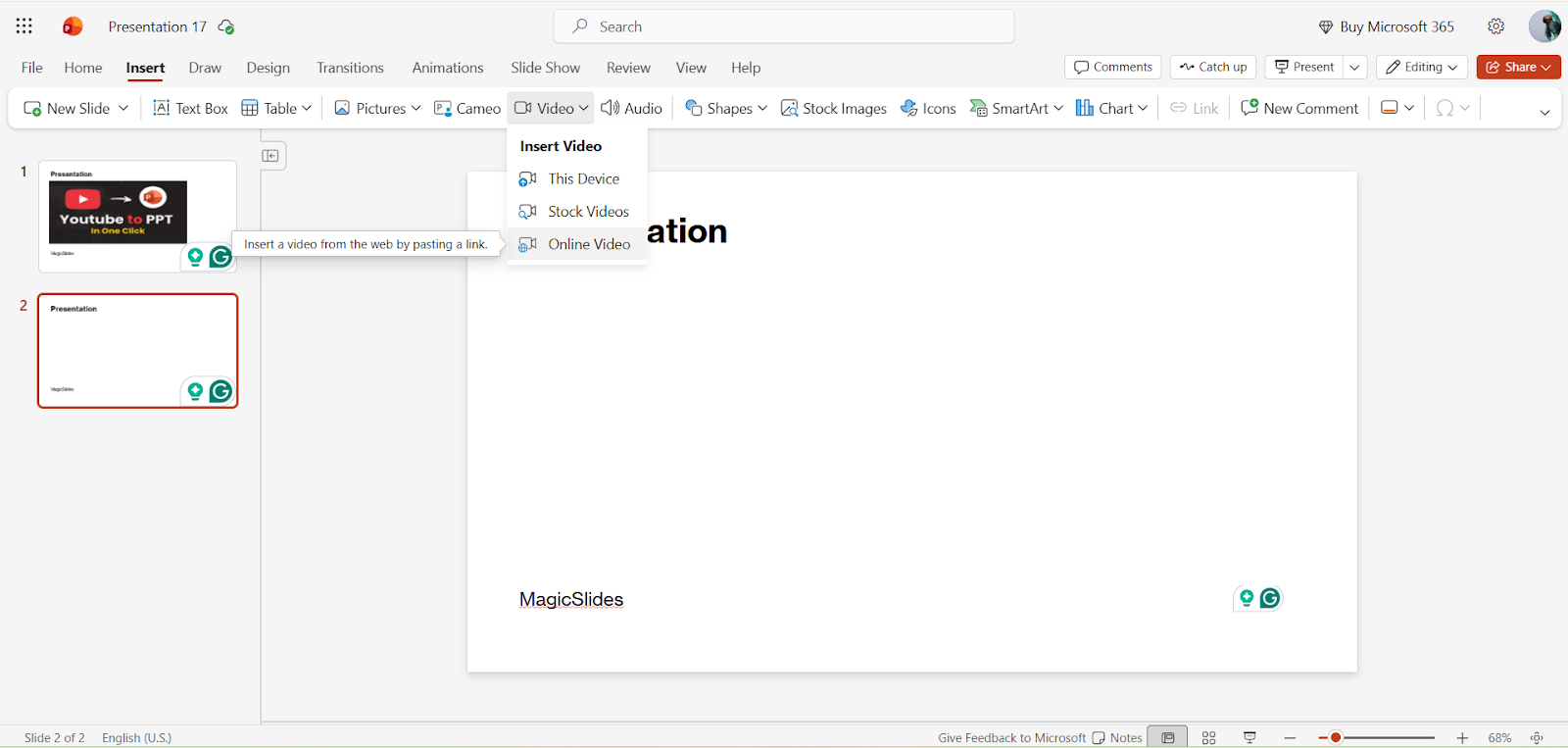
Task: Click the Present button
Action: (1304, 67)
